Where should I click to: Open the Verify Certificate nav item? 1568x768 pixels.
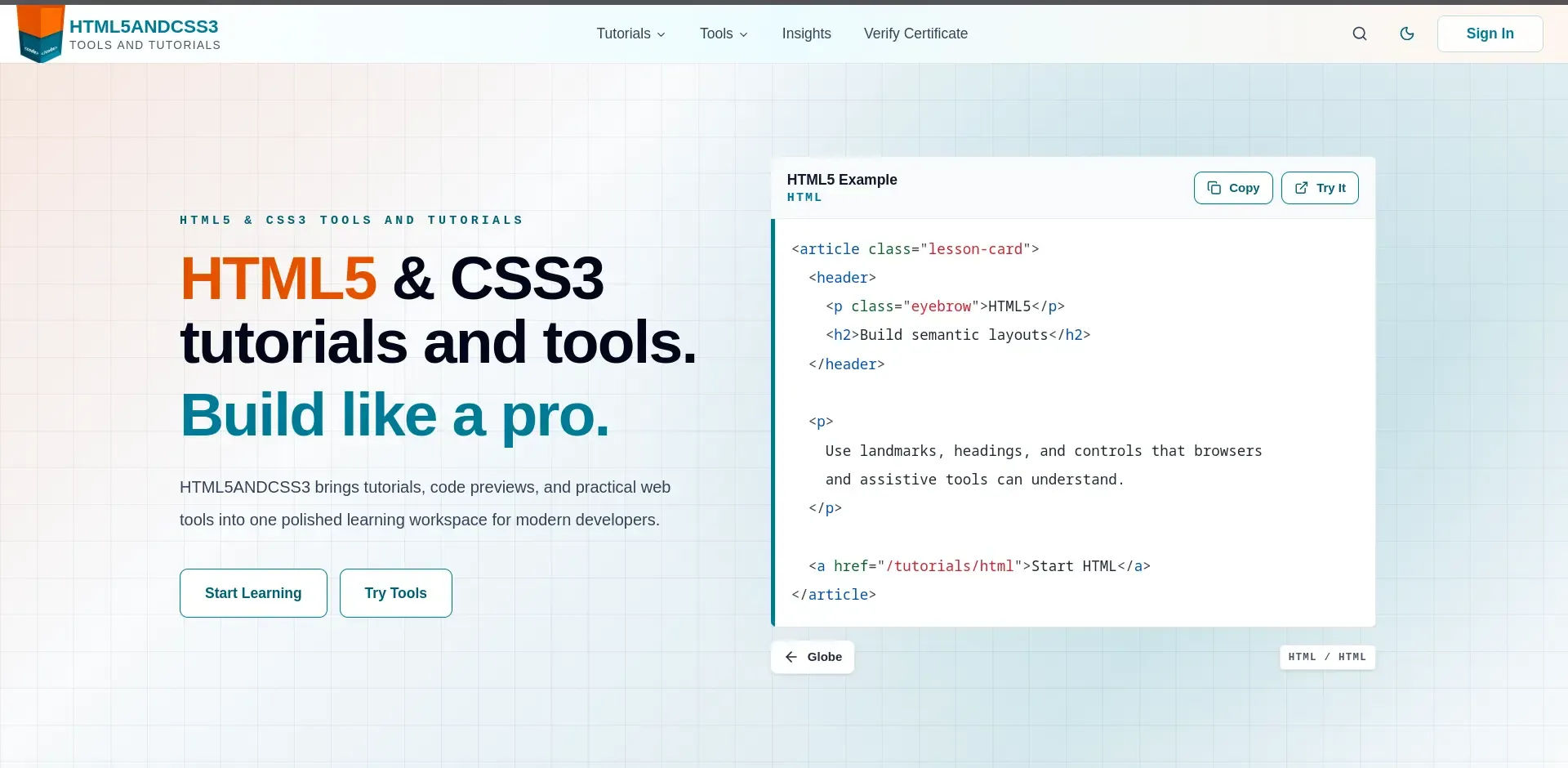[915, 33]
